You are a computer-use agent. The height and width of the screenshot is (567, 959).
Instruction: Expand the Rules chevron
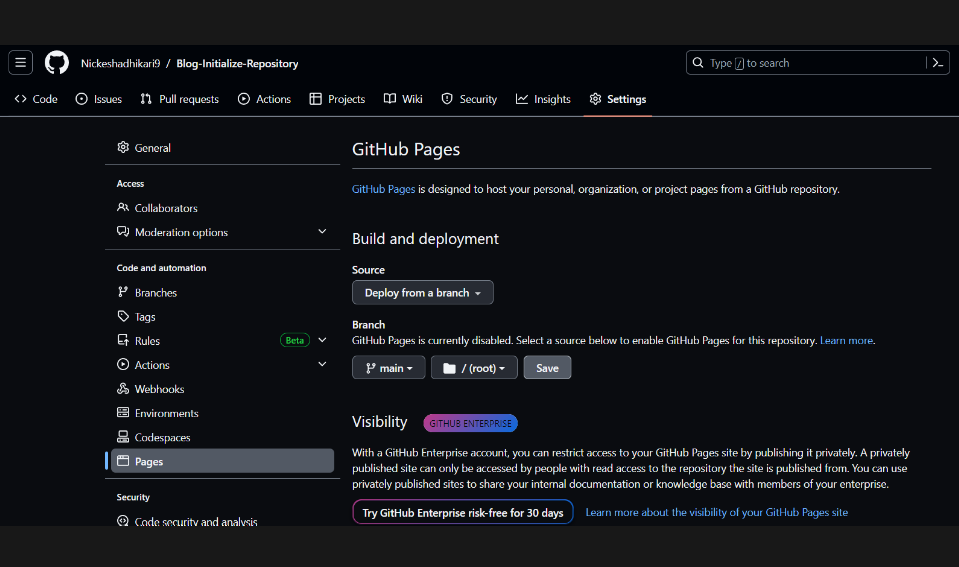322,340
